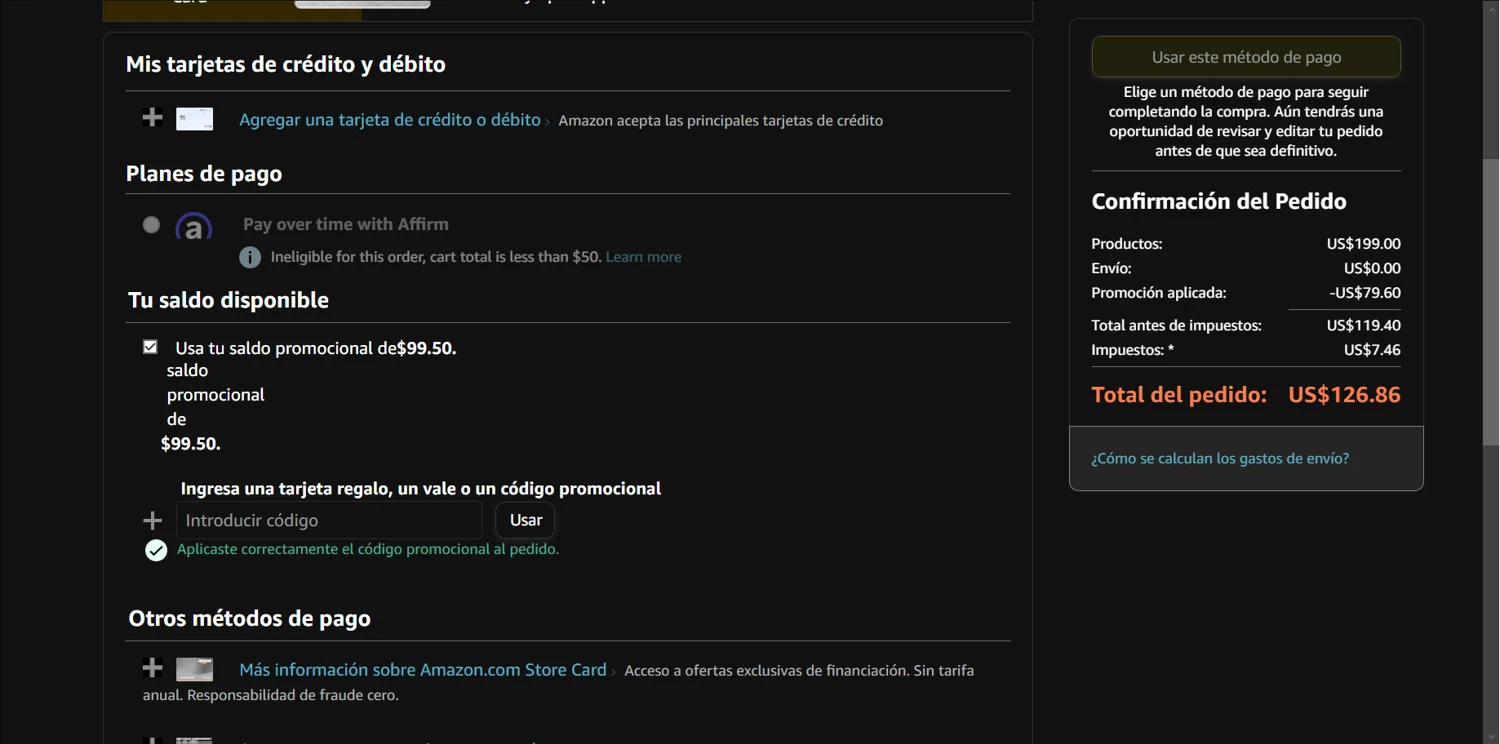Open ¿Cómo se calculan los gastos de envío?
This screenshot has width=1500, height=744.
coord(1220,458)
